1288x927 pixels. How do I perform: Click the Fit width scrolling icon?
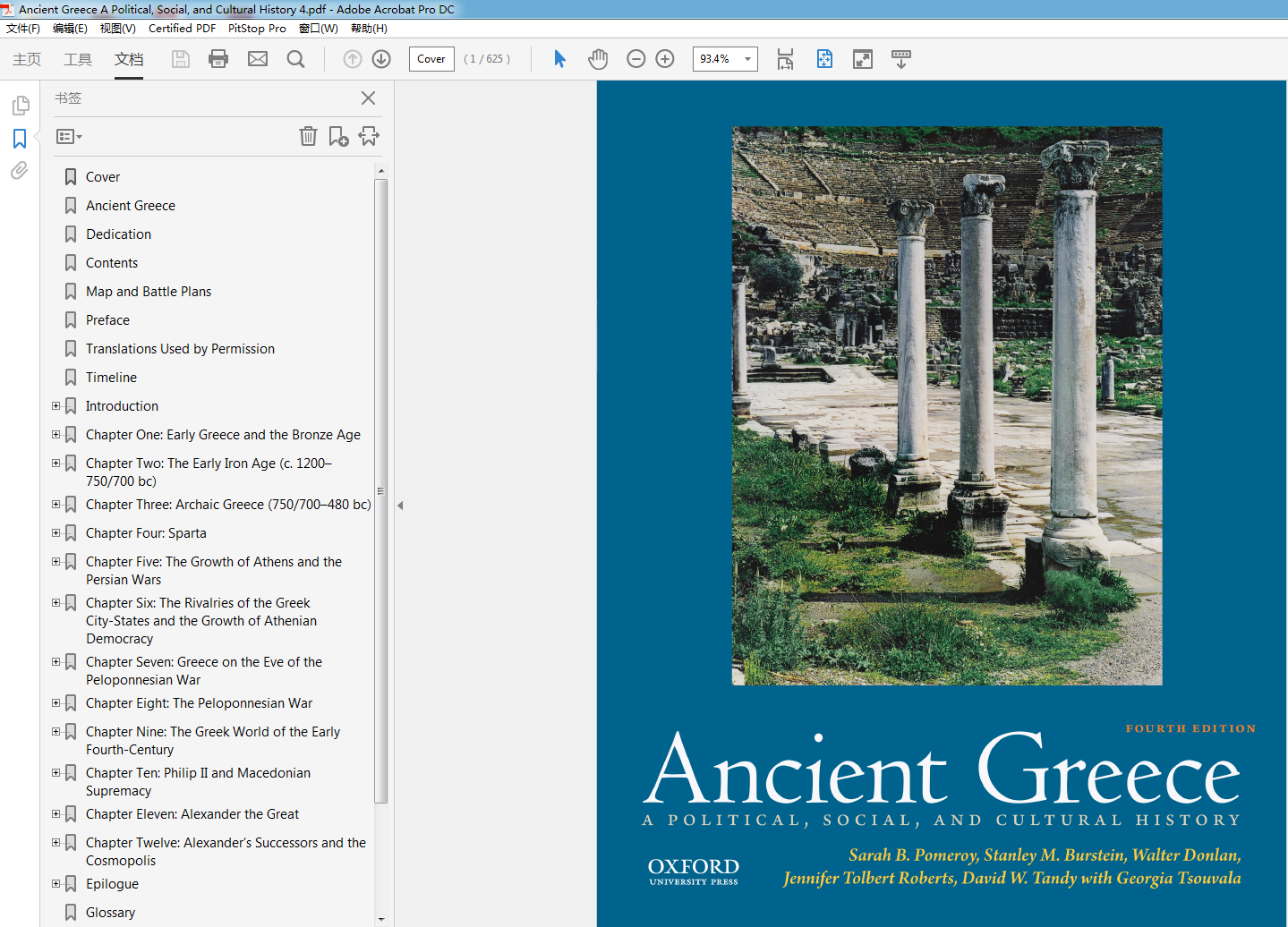click(785, 59)
